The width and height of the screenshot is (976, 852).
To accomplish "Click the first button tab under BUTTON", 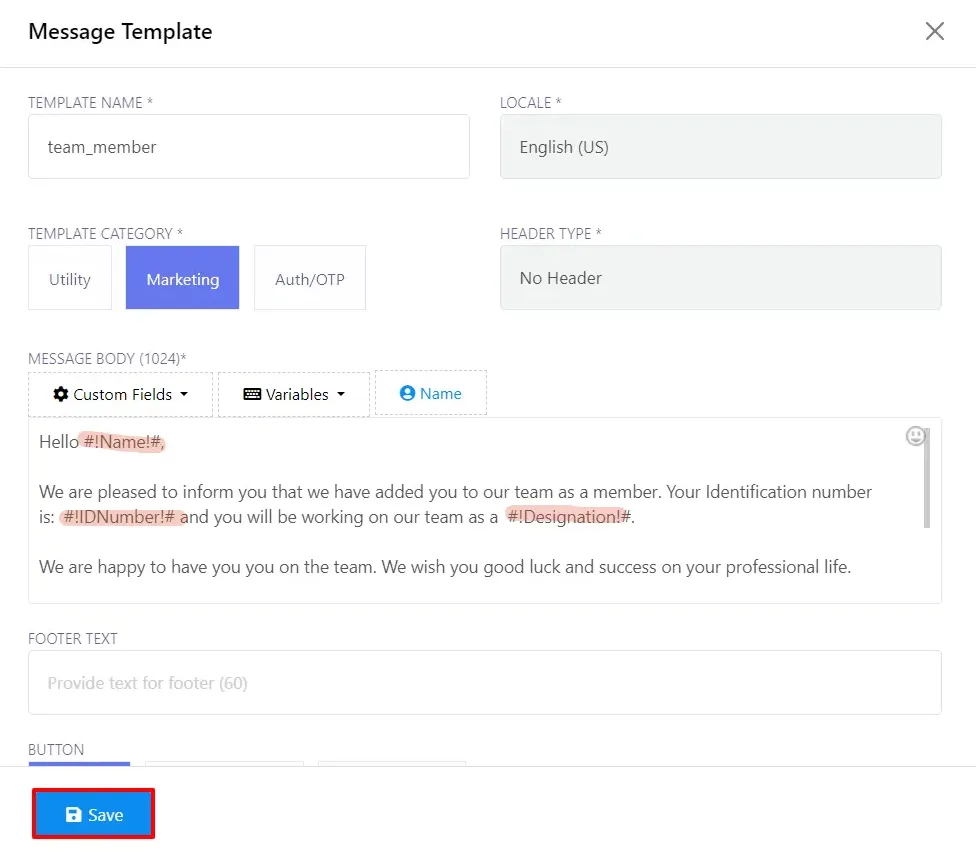I will (79, 764).
